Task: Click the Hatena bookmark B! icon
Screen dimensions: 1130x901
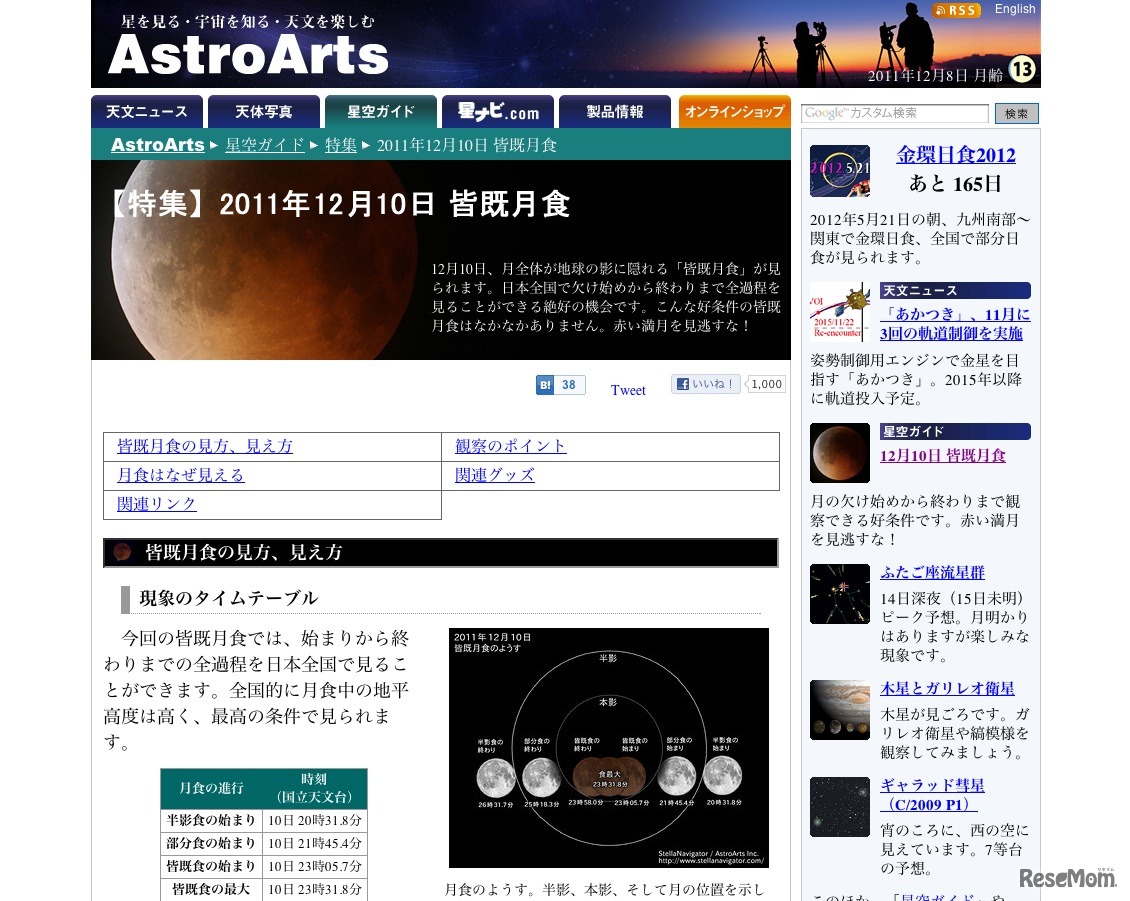Action: point(546,385)
